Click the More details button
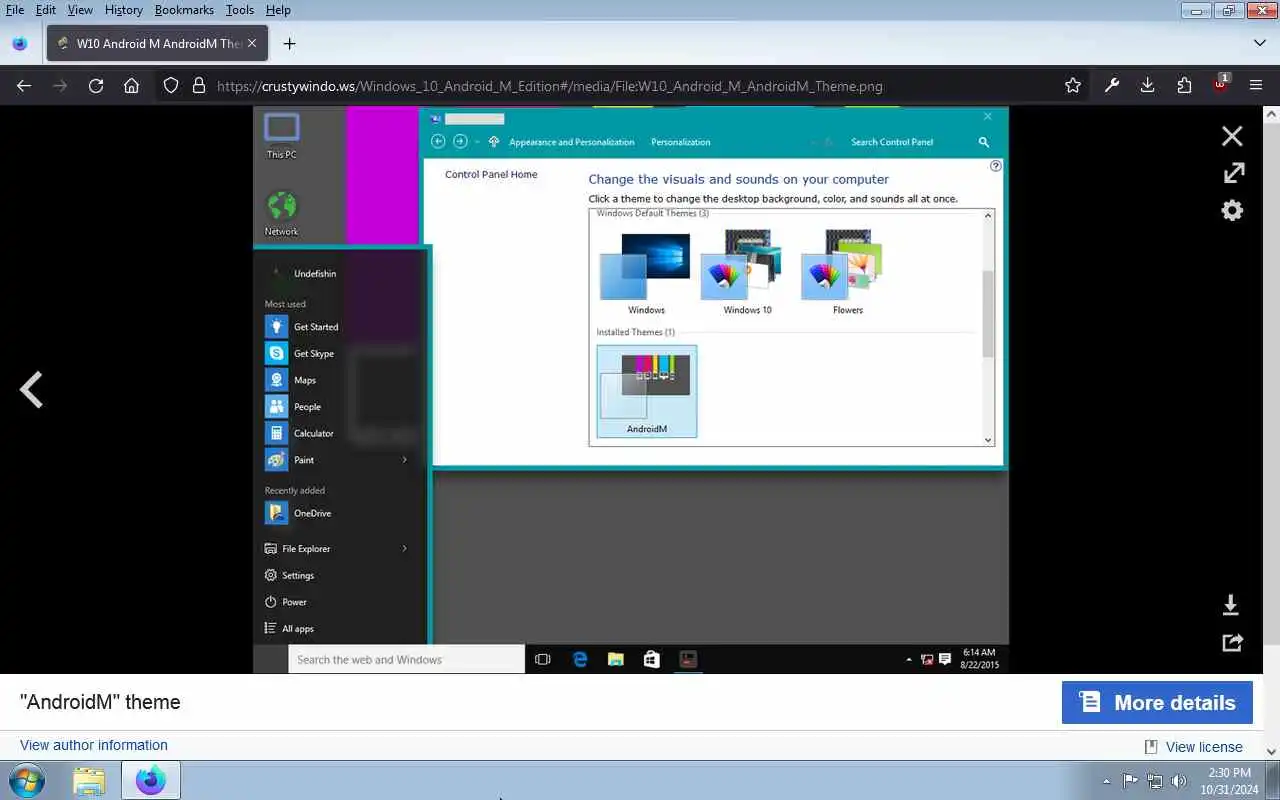Image resolution: width=1280 pixels, height=800 pixels. point(1157,703)
